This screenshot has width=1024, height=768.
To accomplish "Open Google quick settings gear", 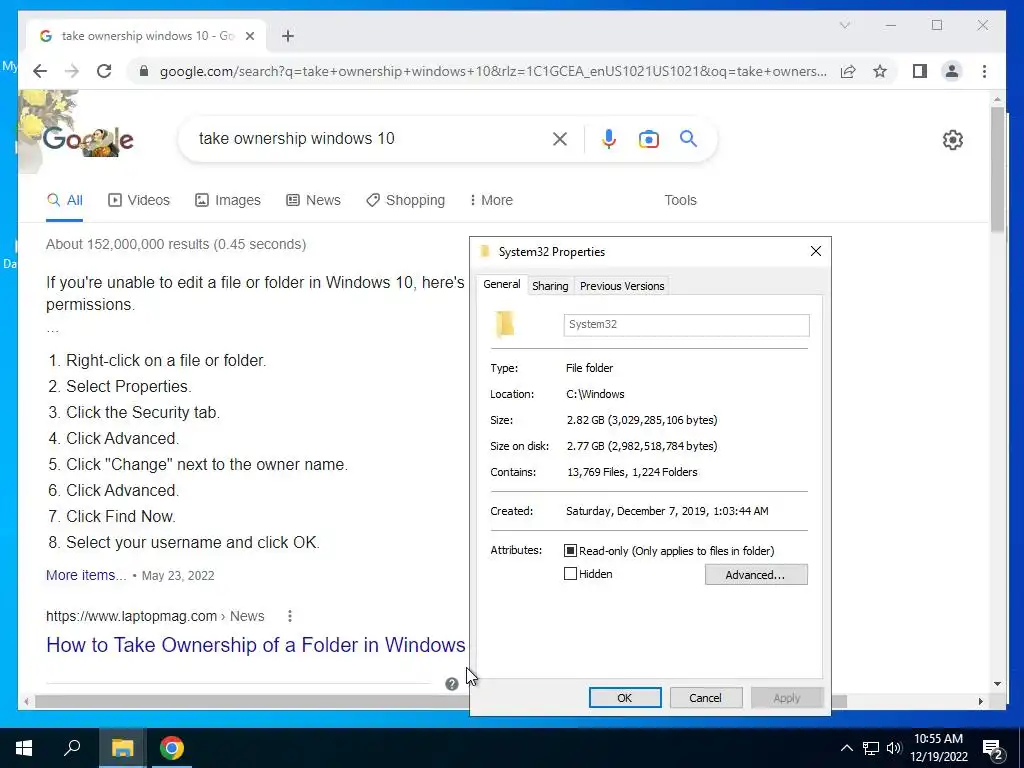I will [x=953, y=140].
